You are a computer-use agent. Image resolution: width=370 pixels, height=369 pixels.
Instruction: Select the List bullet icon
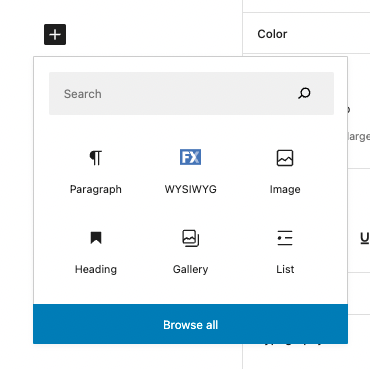(x=285, y=238)
